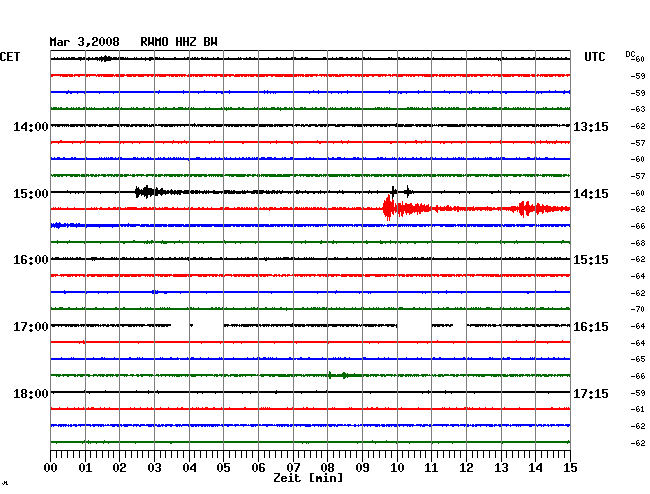The image size is (650, 494).
Task: Click the DC value '-68'
Action: pyautogui.click(x=638, y=243)
